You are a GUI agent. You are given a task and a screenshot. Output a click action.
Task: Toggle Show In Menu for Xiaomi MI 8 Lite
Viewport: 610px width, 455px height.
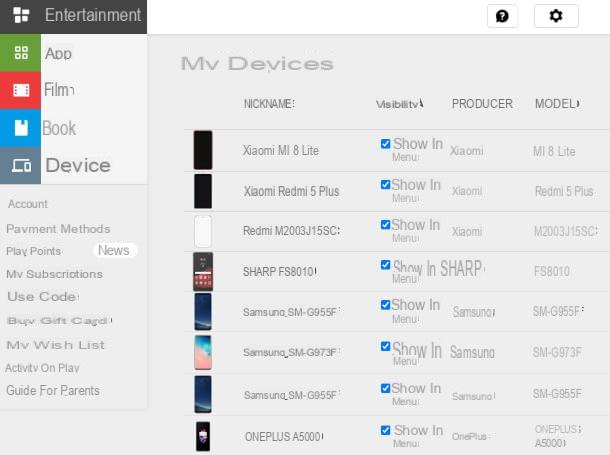pos(385,144)
